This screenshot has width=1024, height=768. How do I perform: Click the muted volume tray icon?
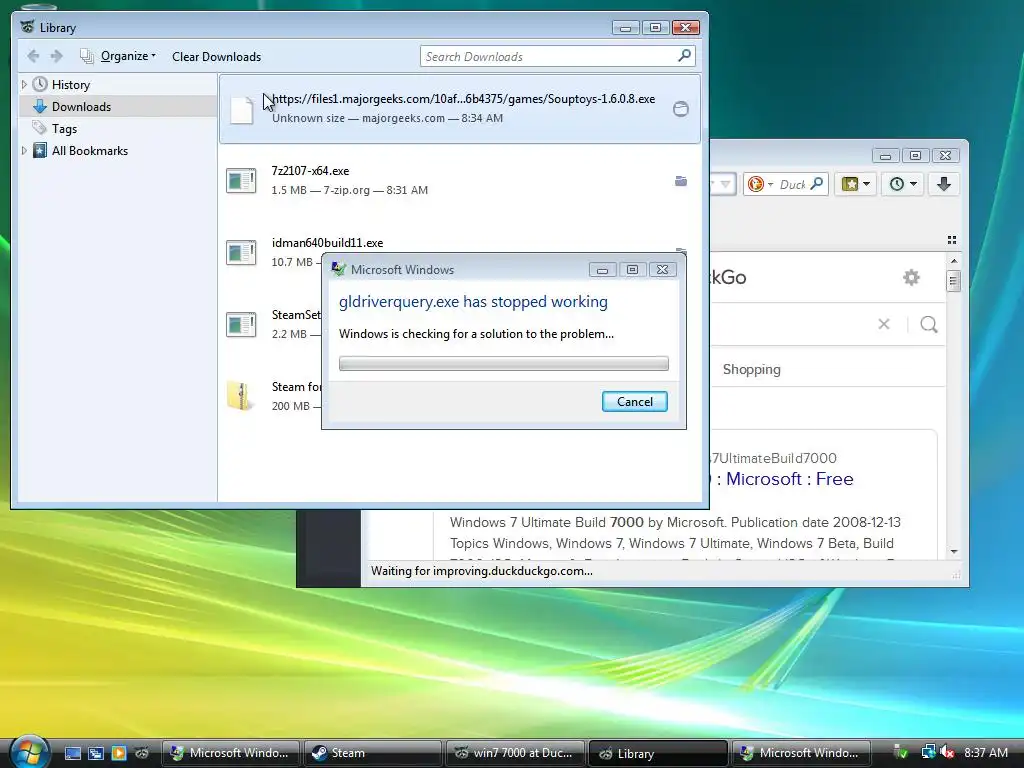click(946, 753)
